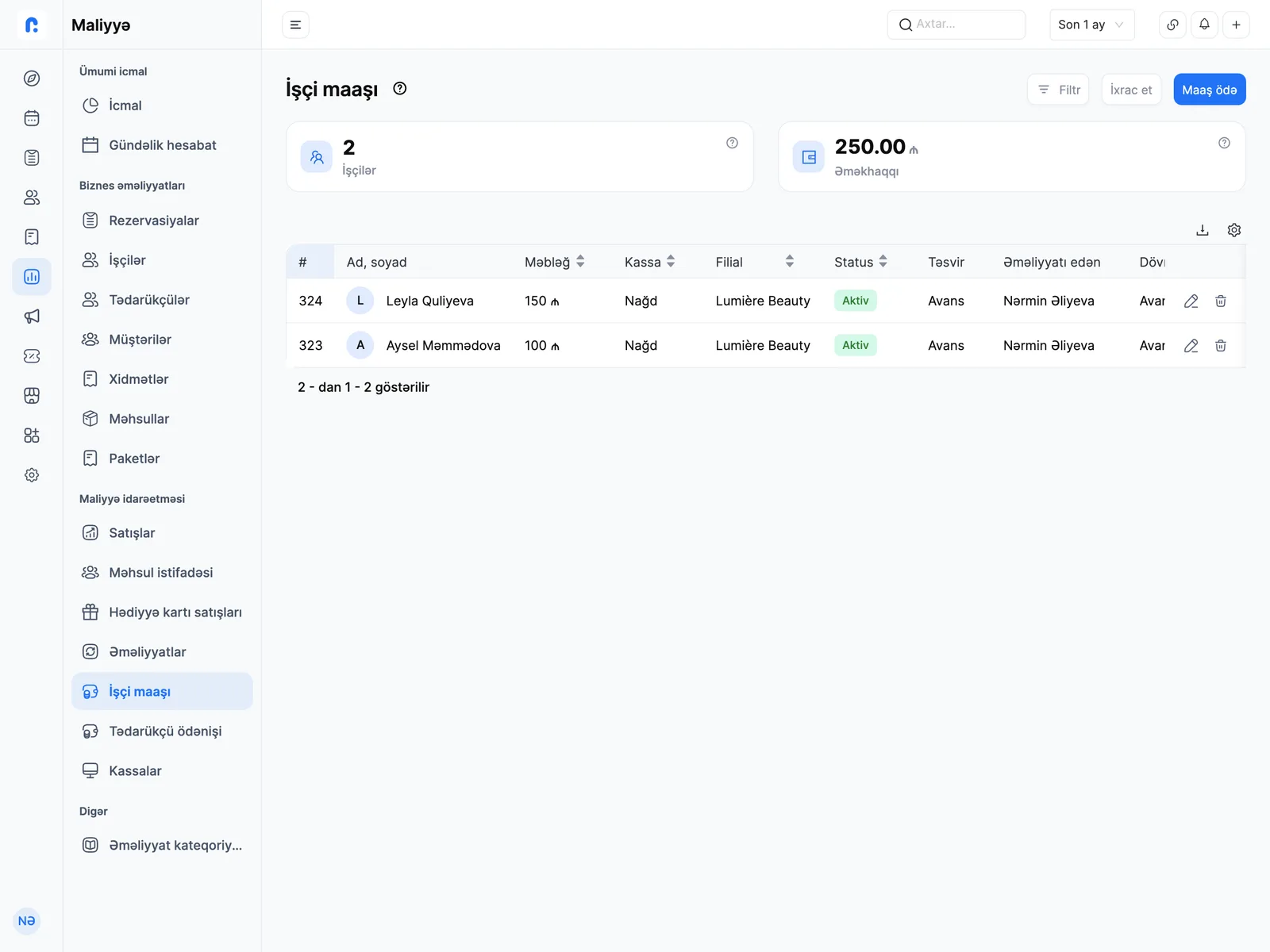Open the finance chart icon in the rail

click(32, 277)
